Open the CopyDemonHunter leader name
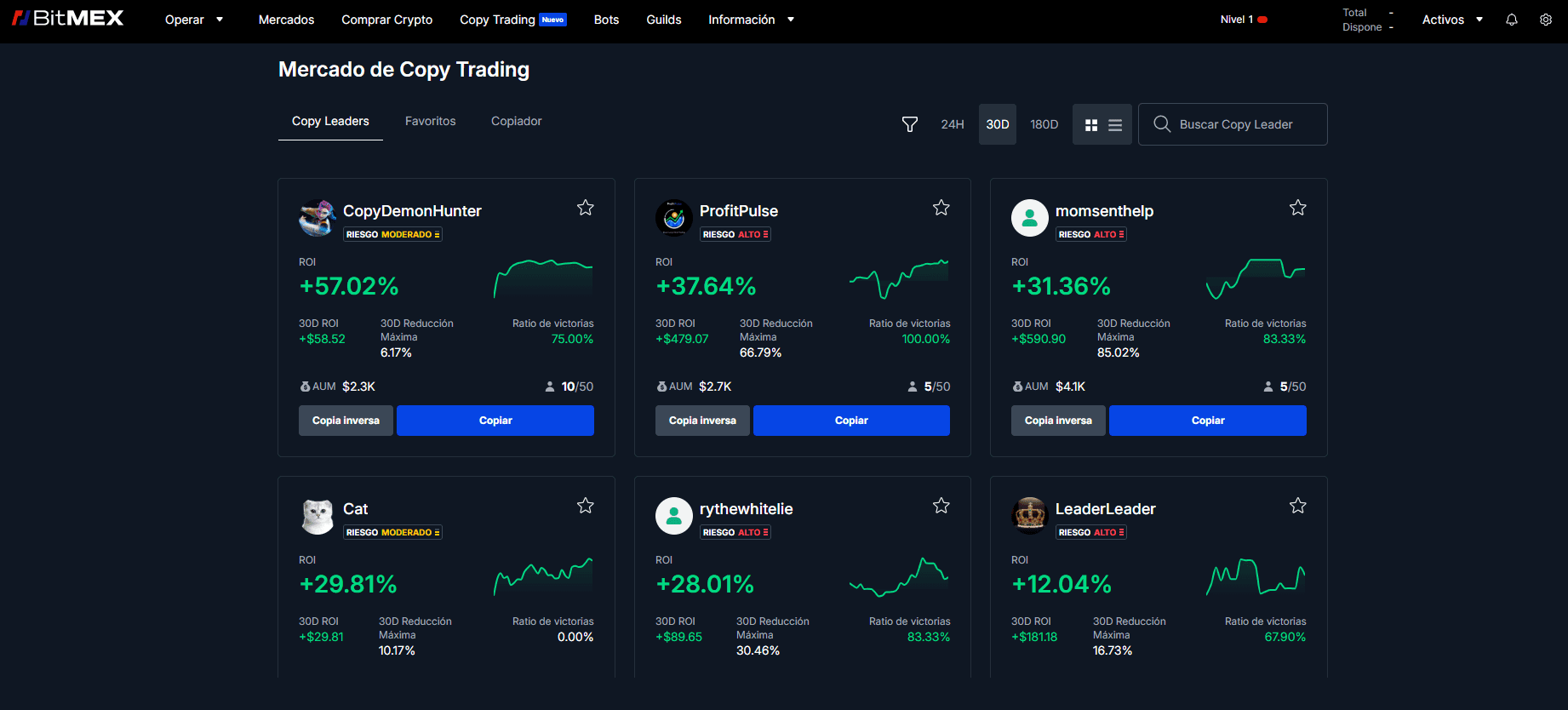1568x710 pixels. (412, 211)
